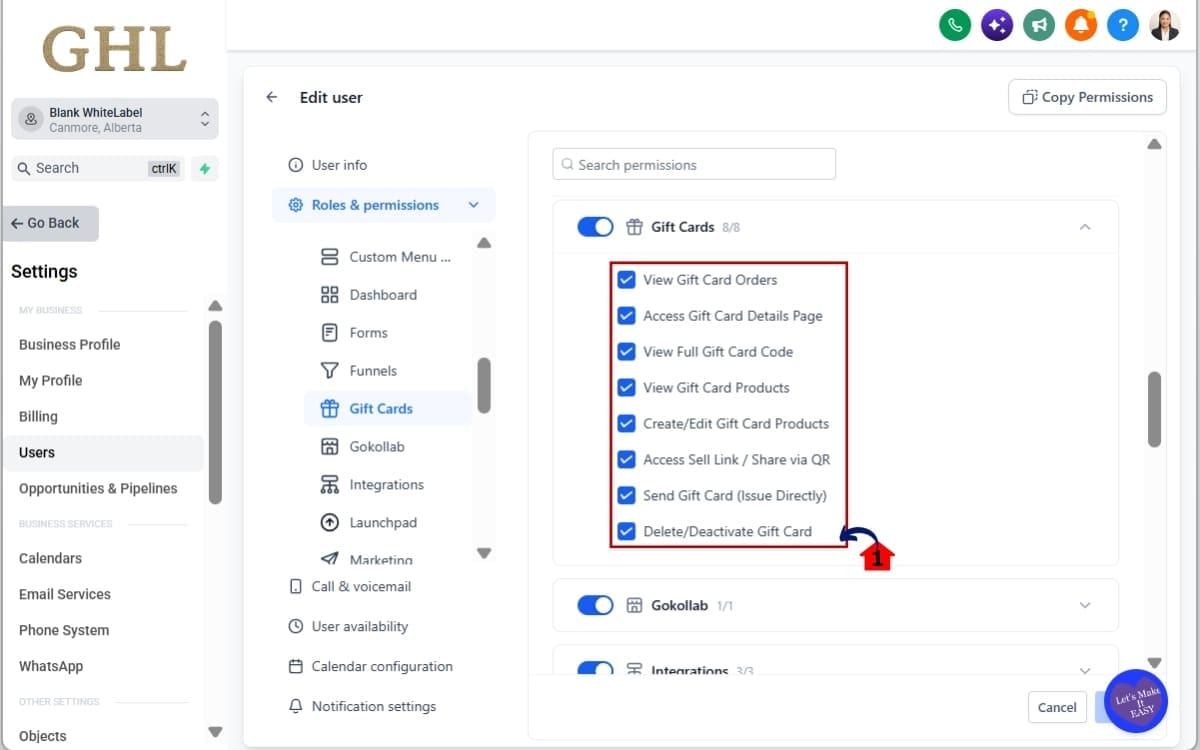Click the Roles & permissions gear icon
Screen dimensions: 1200x750
[295, 205]
